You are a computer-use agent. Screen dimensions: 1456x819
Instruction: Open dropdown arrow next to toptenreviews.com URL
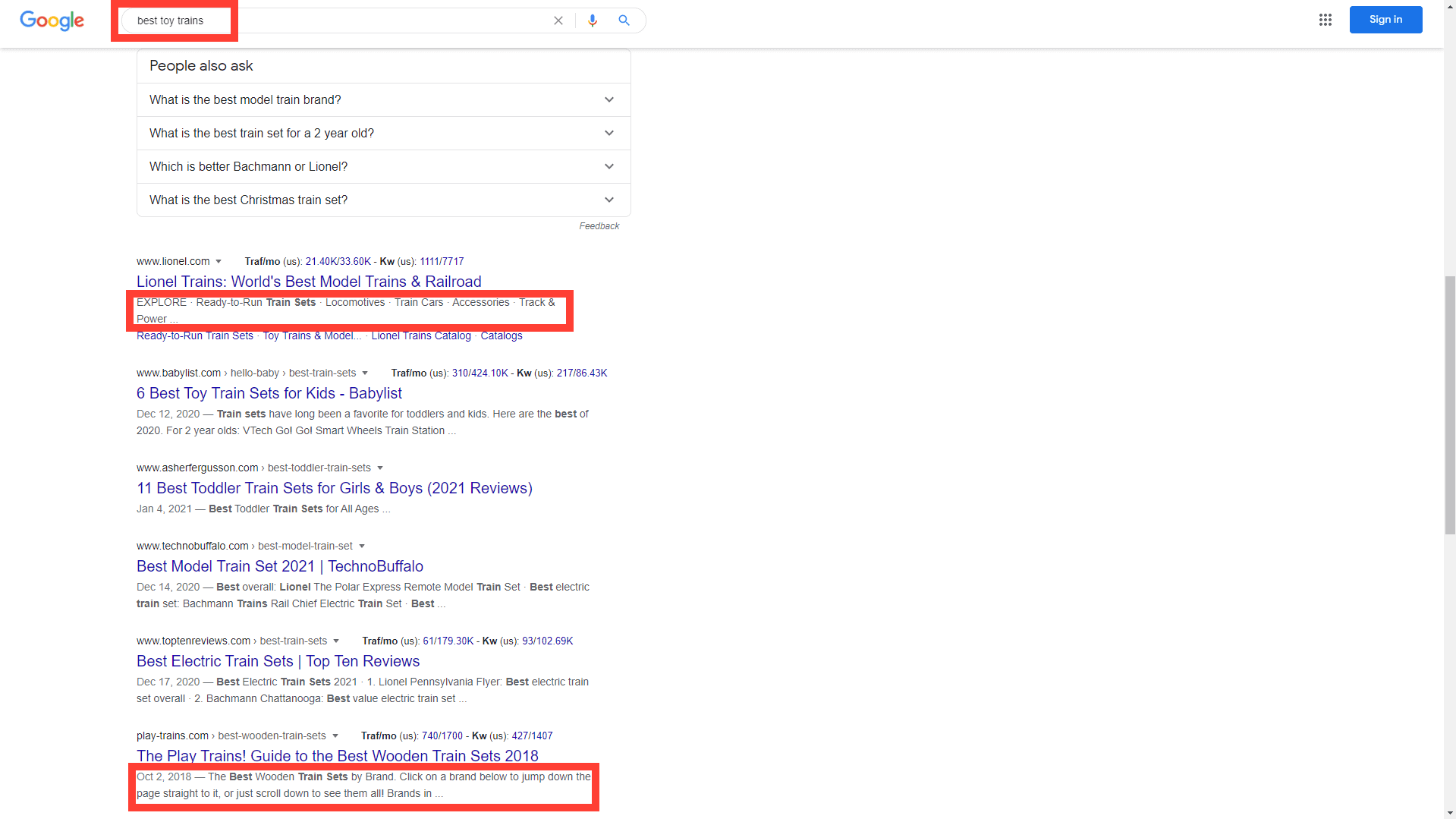click(x=336, y=641)
